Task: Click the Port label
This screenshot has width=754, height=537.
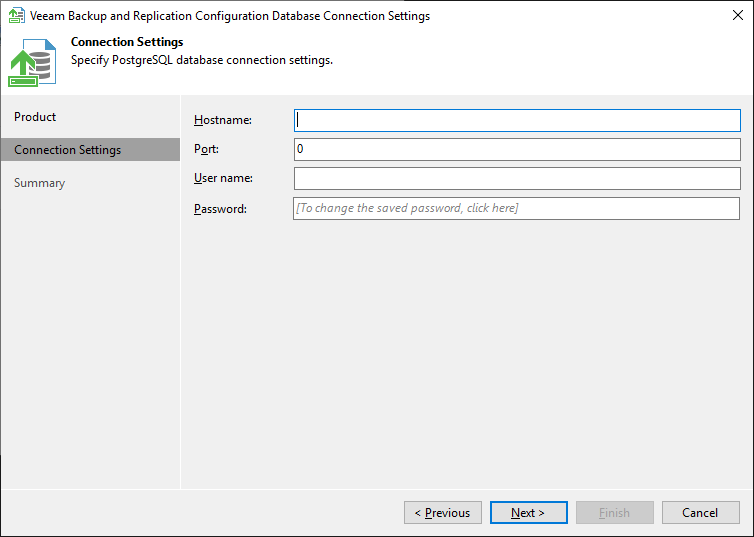Action: click(x=206, y=149)
